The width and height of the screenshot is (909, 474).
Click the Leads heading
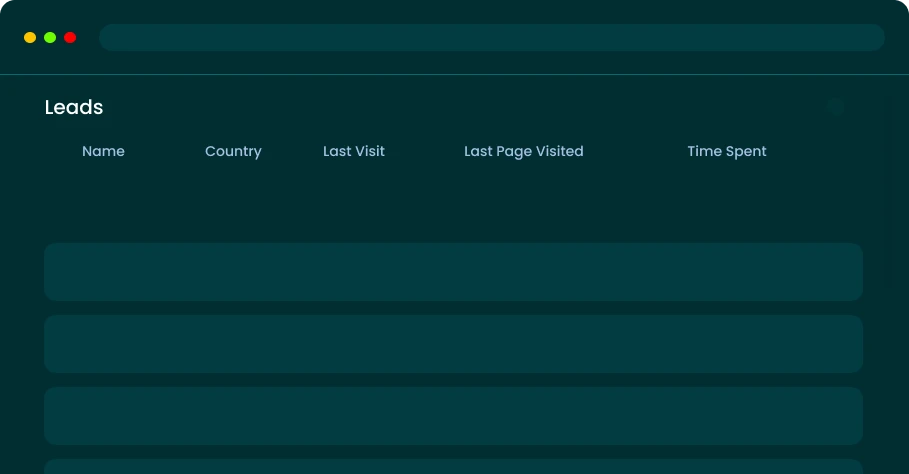tap(74, 107)
